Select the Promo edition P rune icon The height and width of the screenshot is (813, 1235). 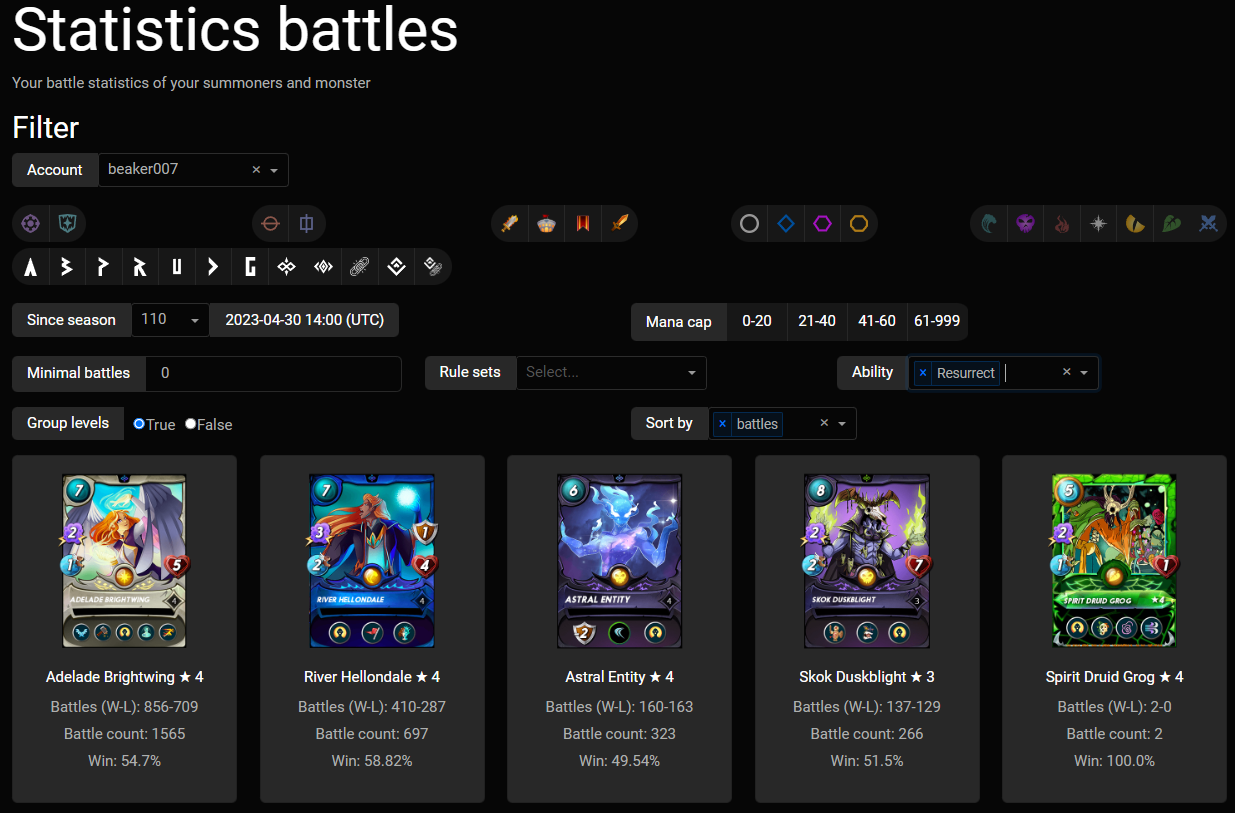tap(103, 267)
